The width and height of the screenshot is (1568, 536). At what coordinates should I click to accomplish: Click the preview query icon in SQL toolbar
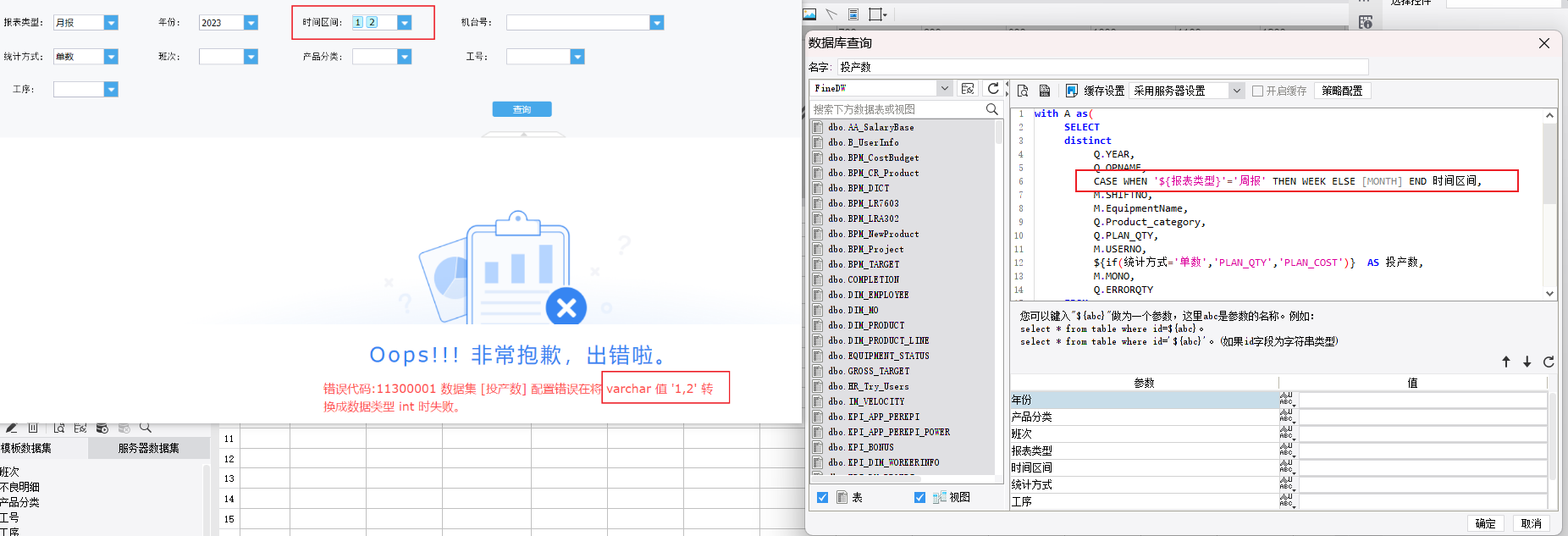click(1023, 91)
